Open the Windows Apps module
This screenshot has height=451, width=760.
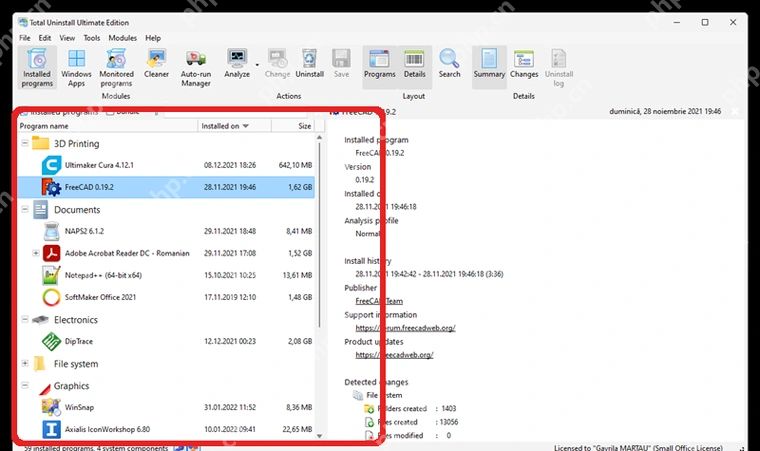point(76,67)
